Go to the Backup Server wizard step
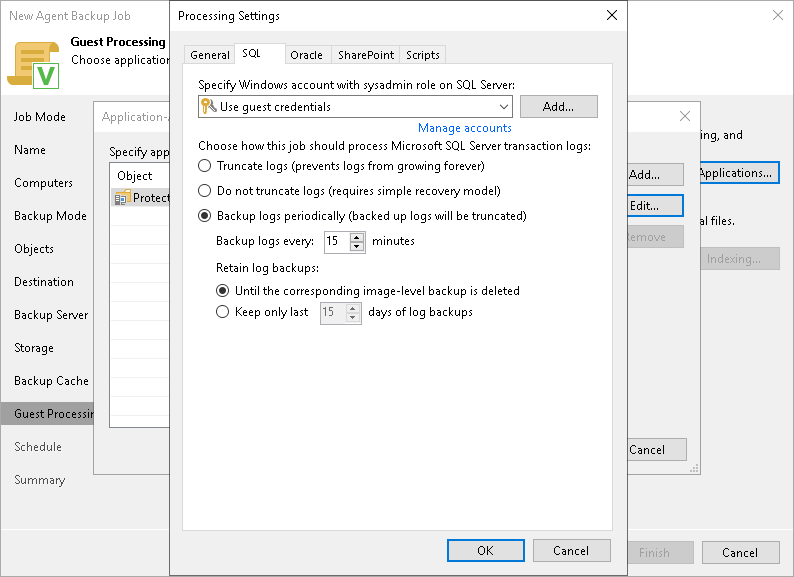This screenshot has width=794, height=577. click(x=51, y=315)
